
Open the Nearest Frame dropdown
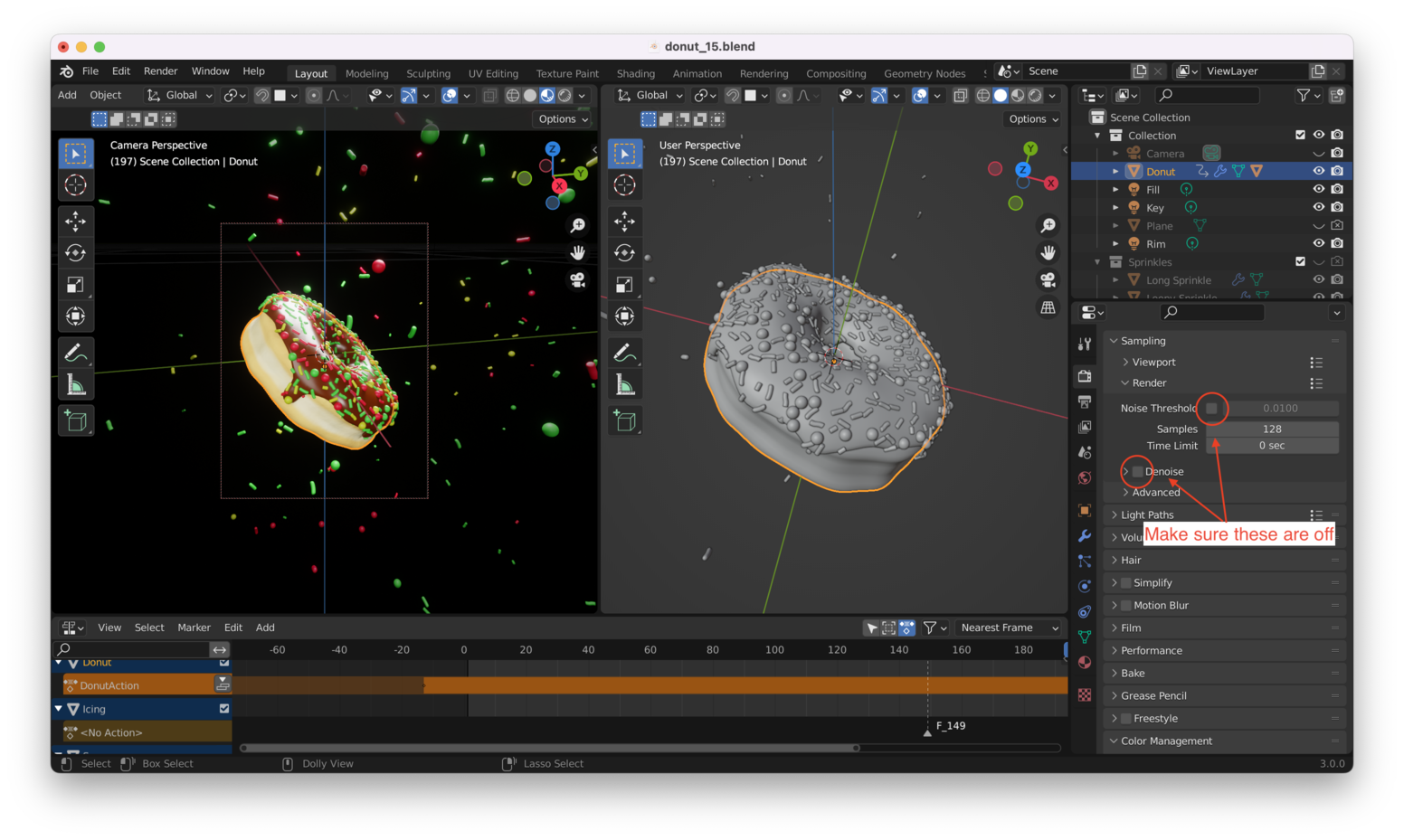[1009, 628]
